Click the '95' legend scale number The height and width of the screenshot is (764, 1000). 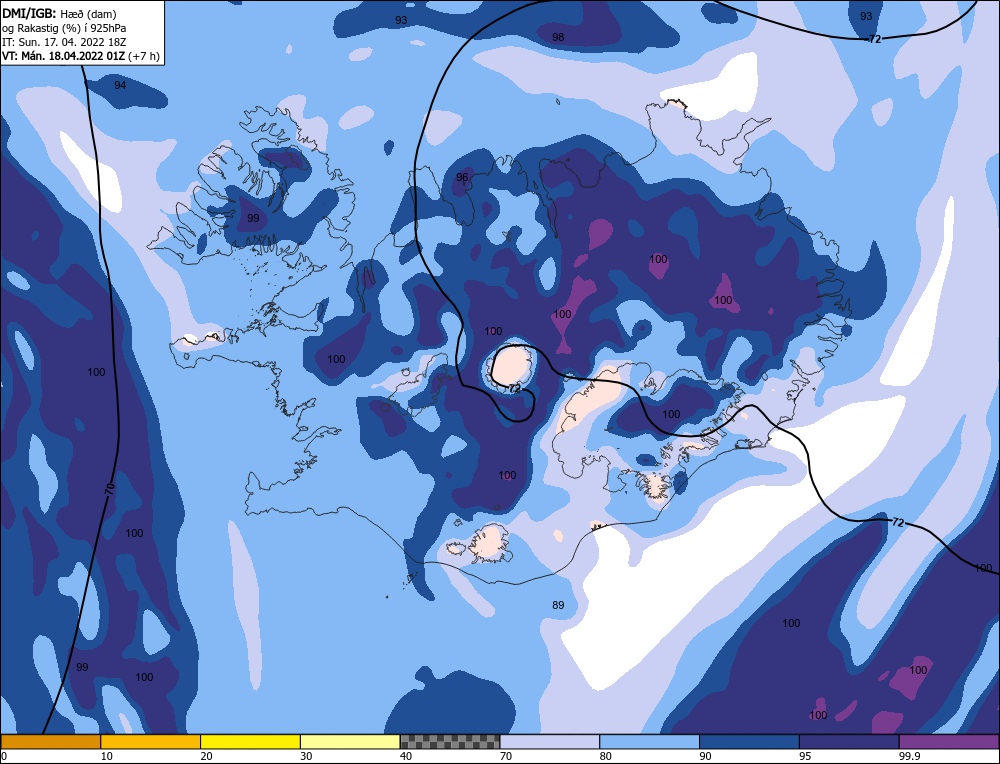coord(805,756)
